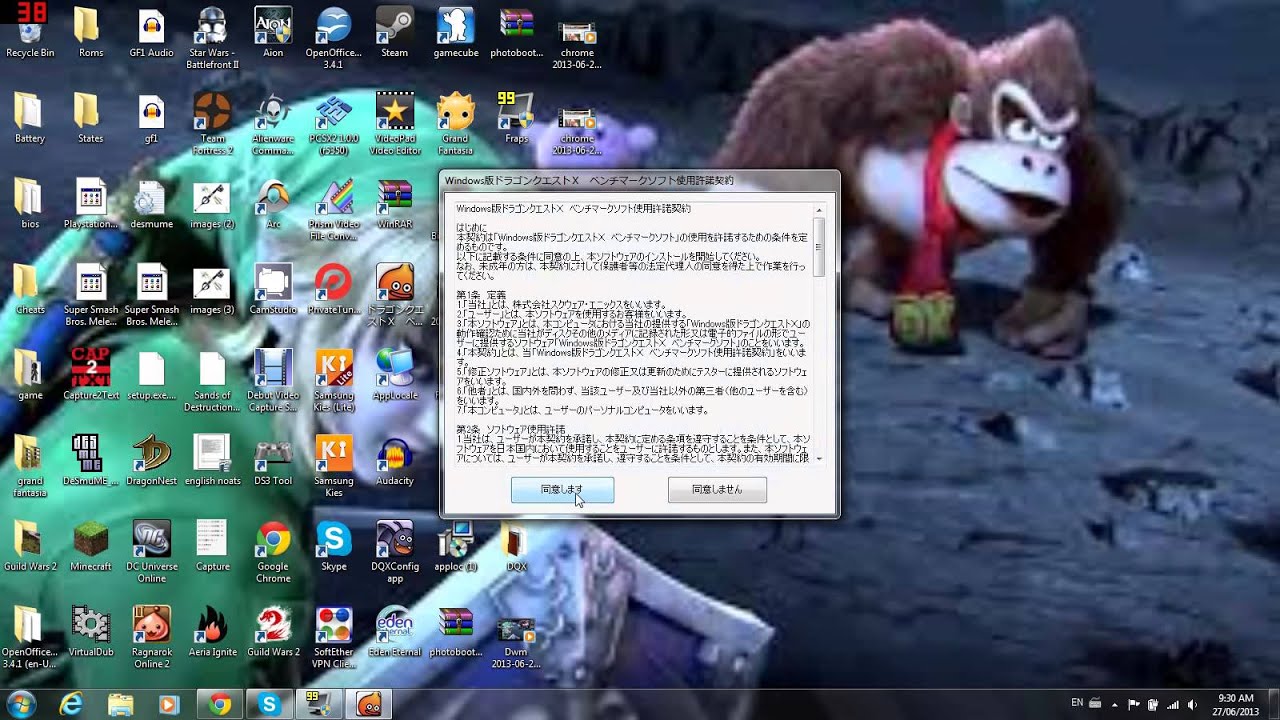This screenshot has width=1280, height=720.
Task: Select the Grand Fantasia shortcut
Action: [x=455, y=124]
